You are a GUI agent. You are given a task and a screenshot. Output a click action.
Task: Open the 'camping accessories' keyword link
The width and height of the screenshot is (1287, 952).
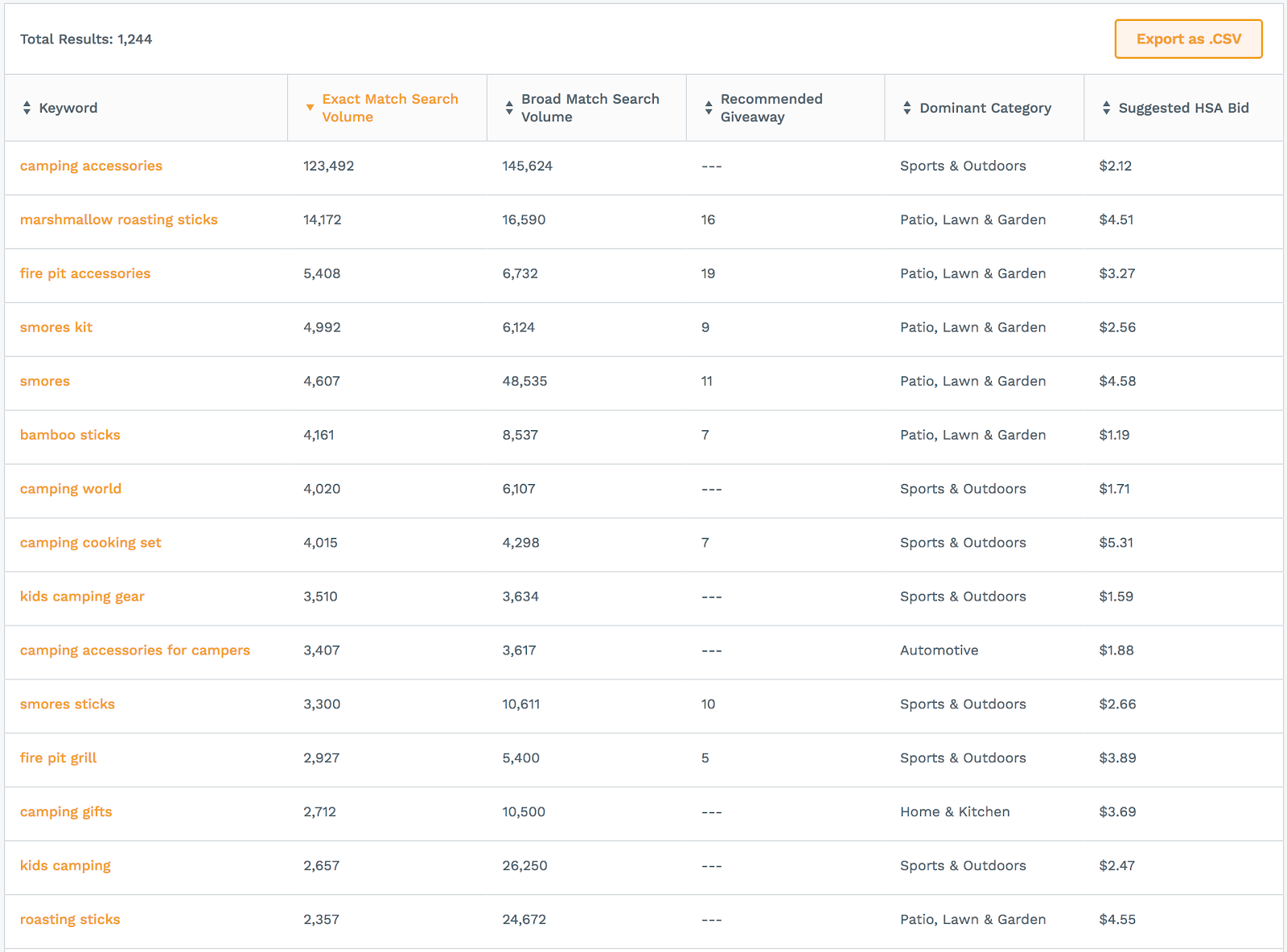pos(91,166)
